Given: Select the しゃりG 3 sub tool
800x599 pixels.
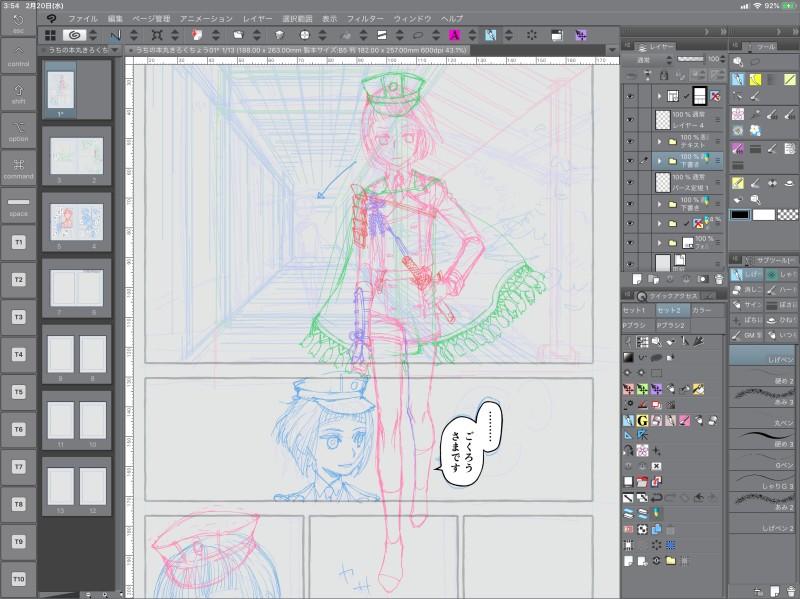Looking at the screenshot, I should tap(762, 481).
